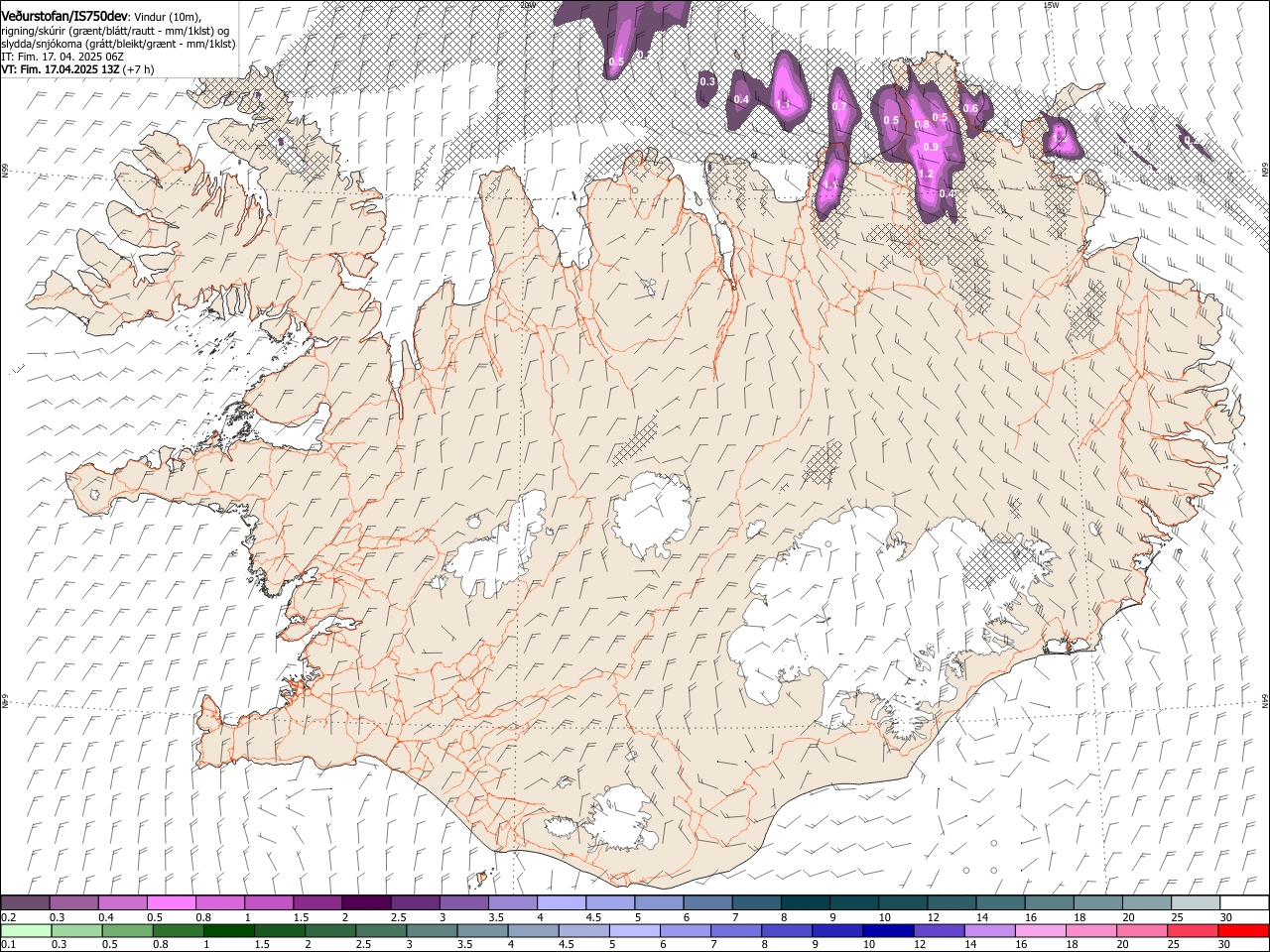The height and width of the screenshot is (952, 1270).
Task: Click the upper legend swatch between 6 and 7
Action: point(707,903)
